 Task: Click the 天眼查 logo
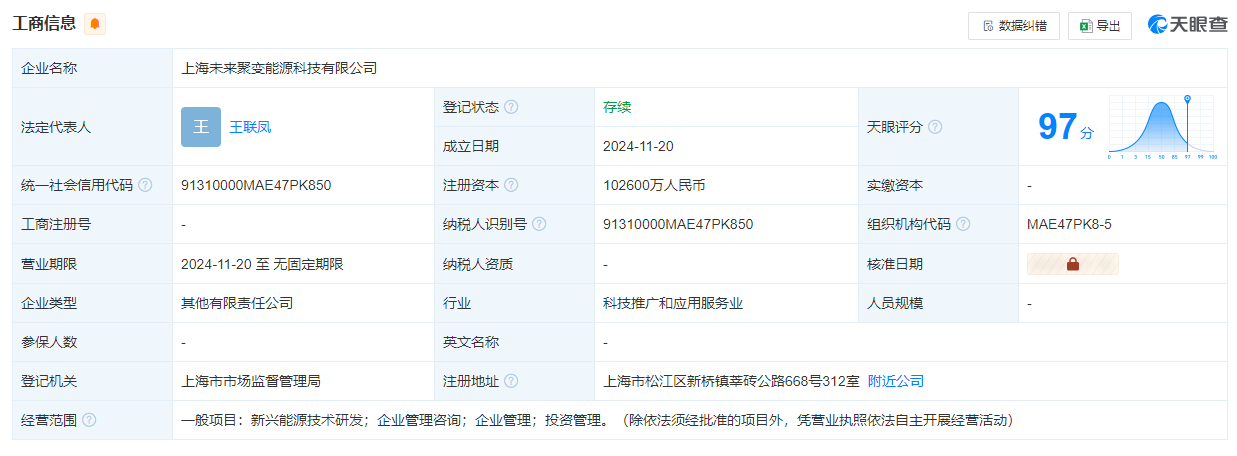pos(1187,25)
